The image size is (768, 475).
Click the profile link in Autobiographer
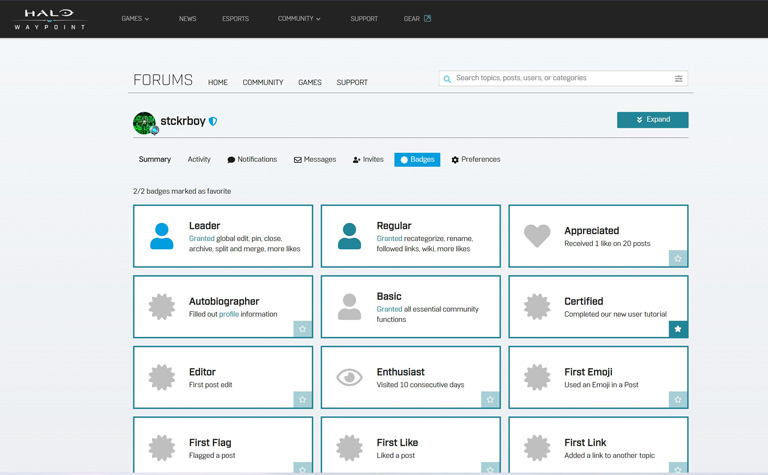(229, 314)
